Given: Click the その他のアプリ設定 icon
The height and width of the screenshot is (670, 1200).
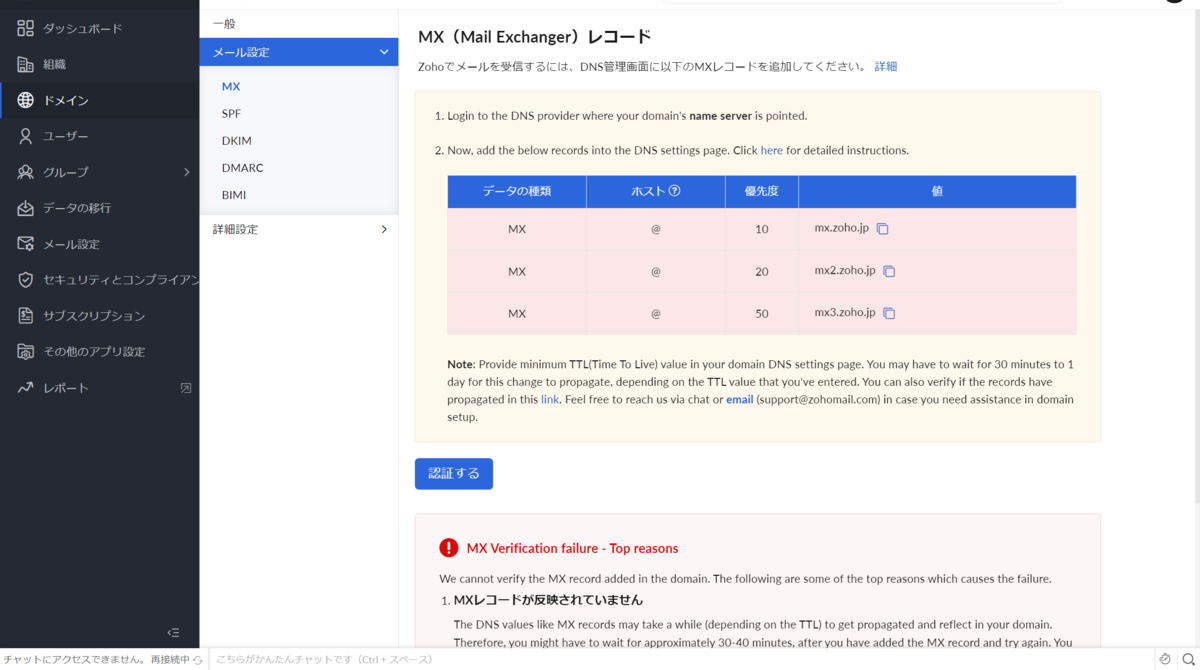Looking at the screenshot, I should (26, 352).
